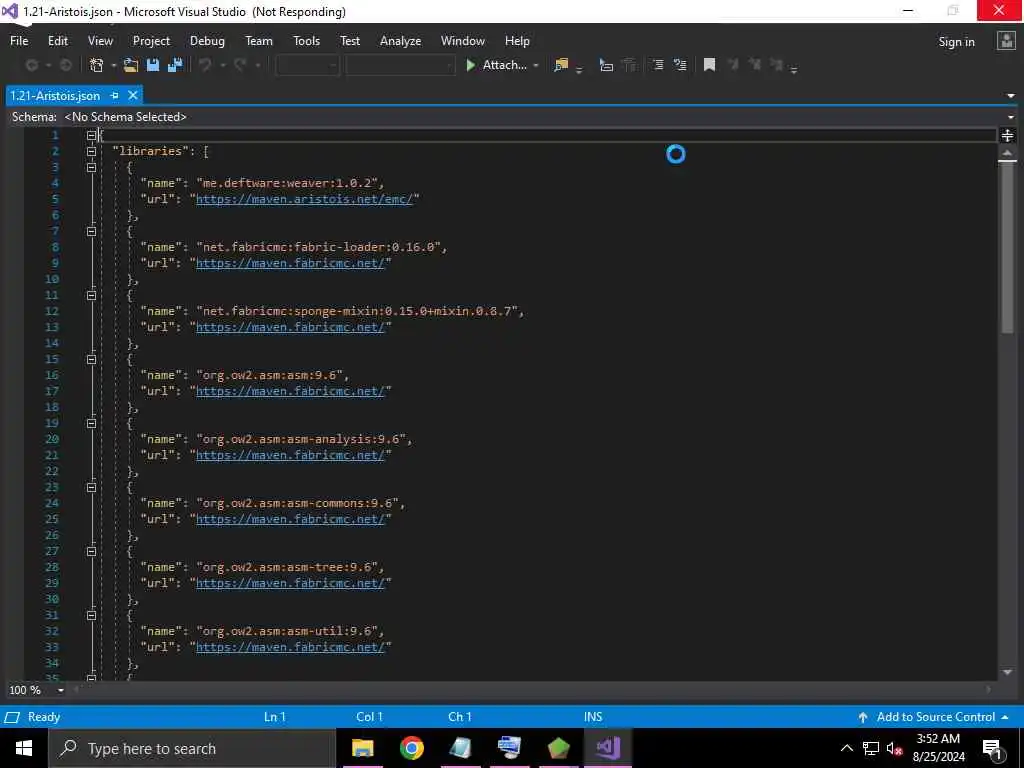Viewport: 1024px width, 768px height.
Task: Click the Undo toolbar icon
Action: coord(205,65)
